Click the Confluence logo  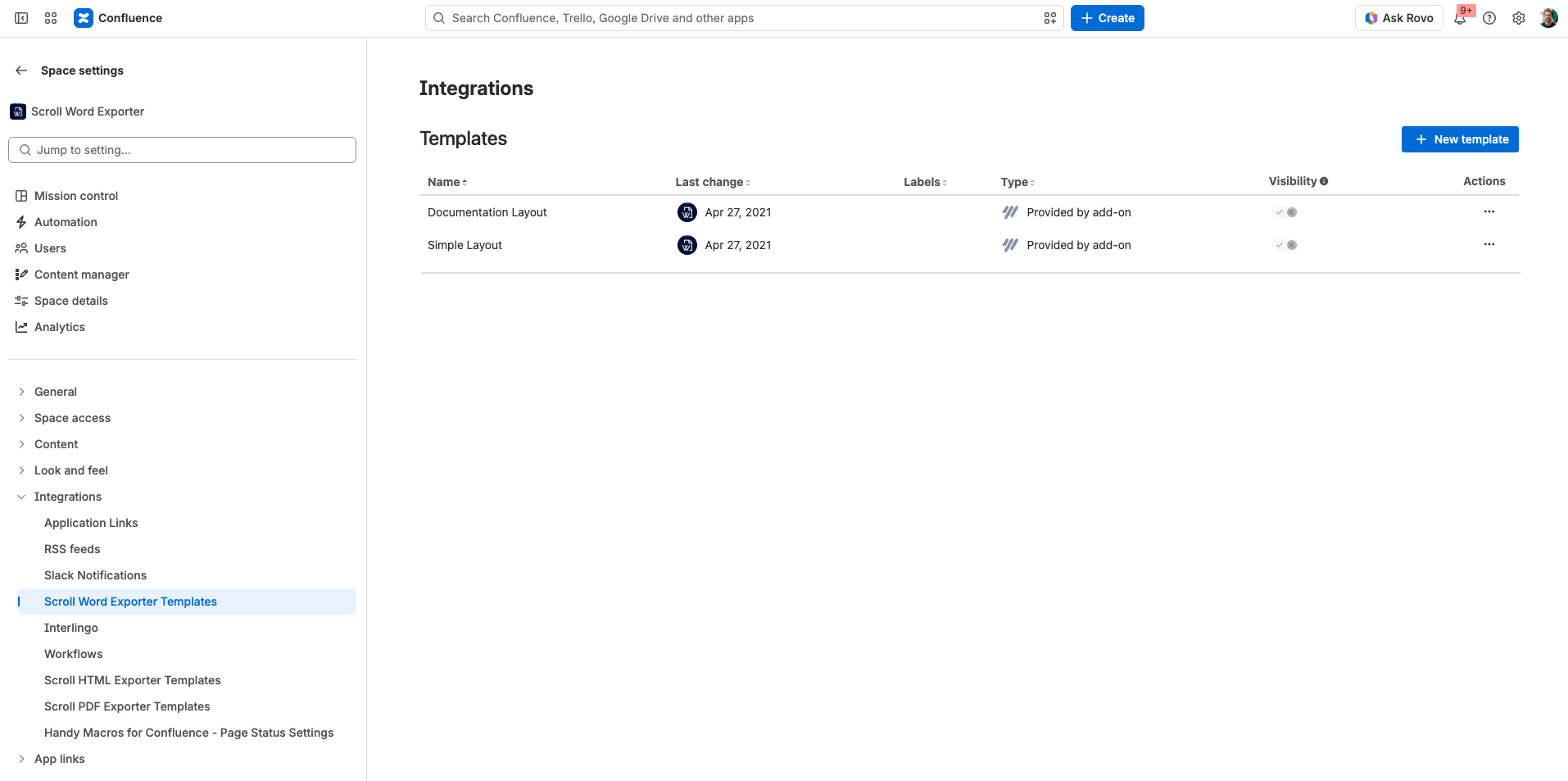tap(84, 18)
